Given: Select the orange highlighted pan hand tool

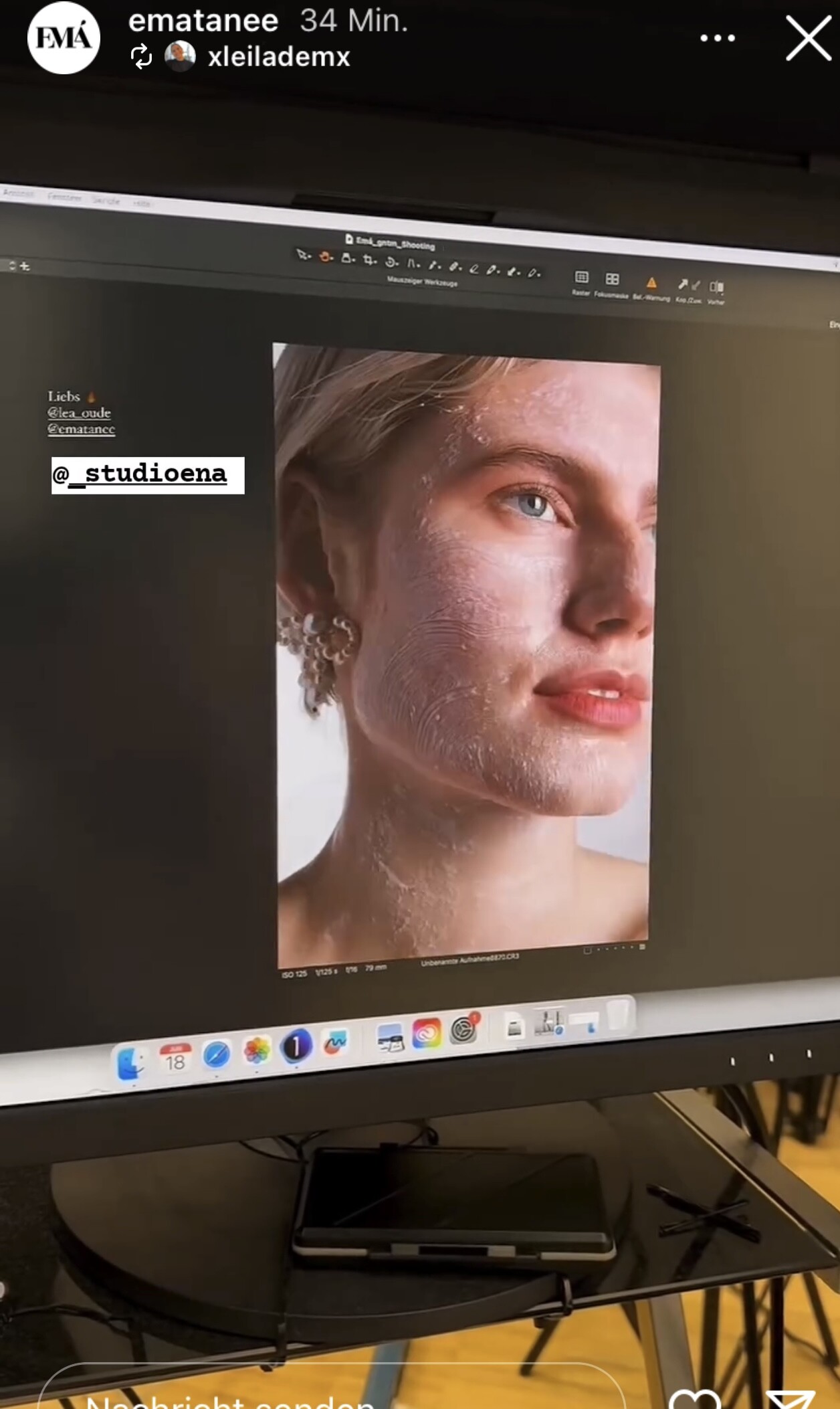Looking at the screenshot, I should tap(326, 257).
